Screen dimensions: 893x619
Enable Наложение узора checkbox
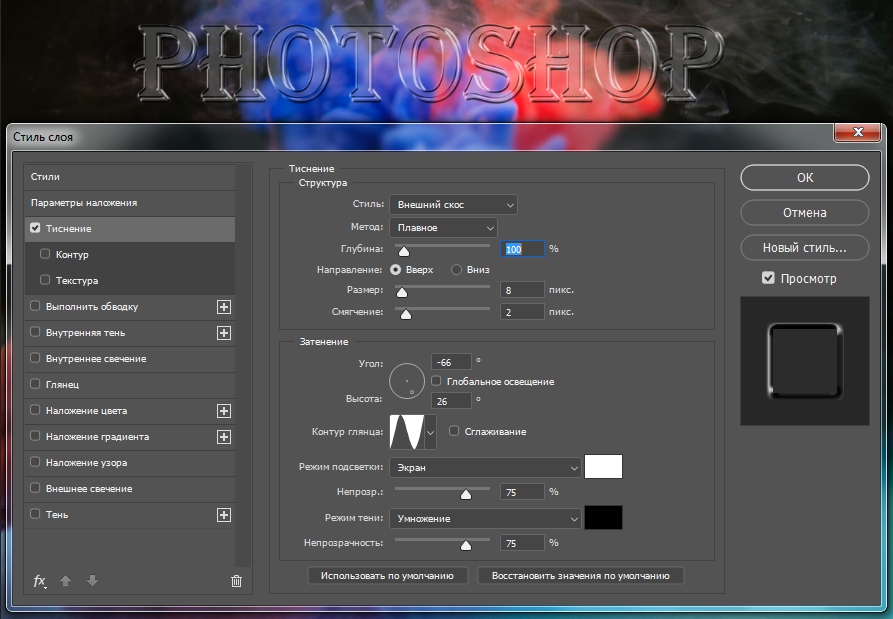tap(35, 462)
